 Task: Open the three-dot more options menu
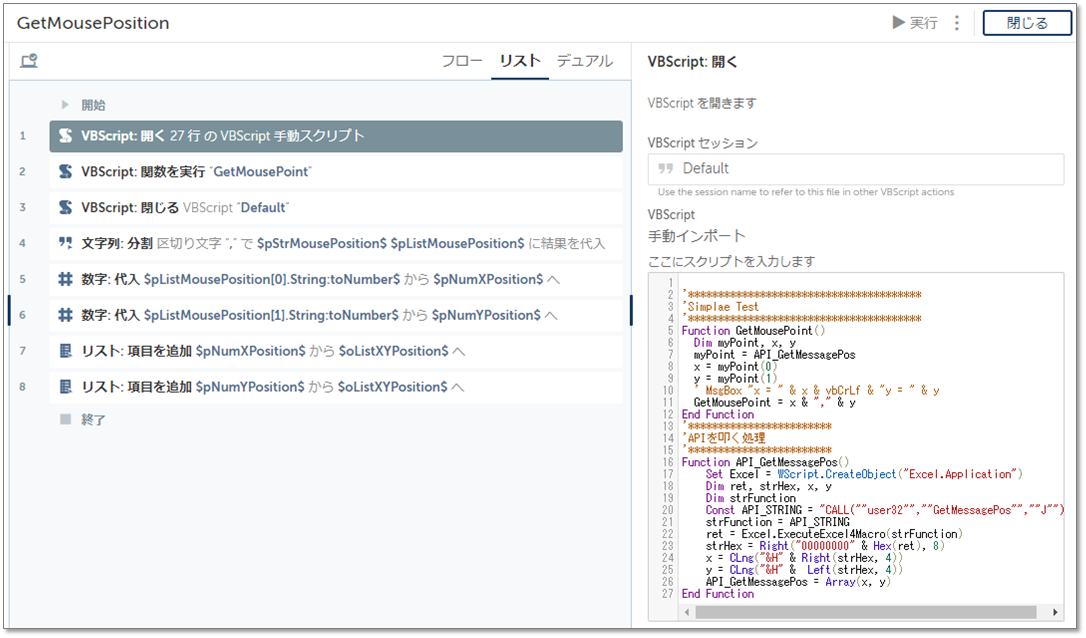pyautogui.click(x=956, y=23)
